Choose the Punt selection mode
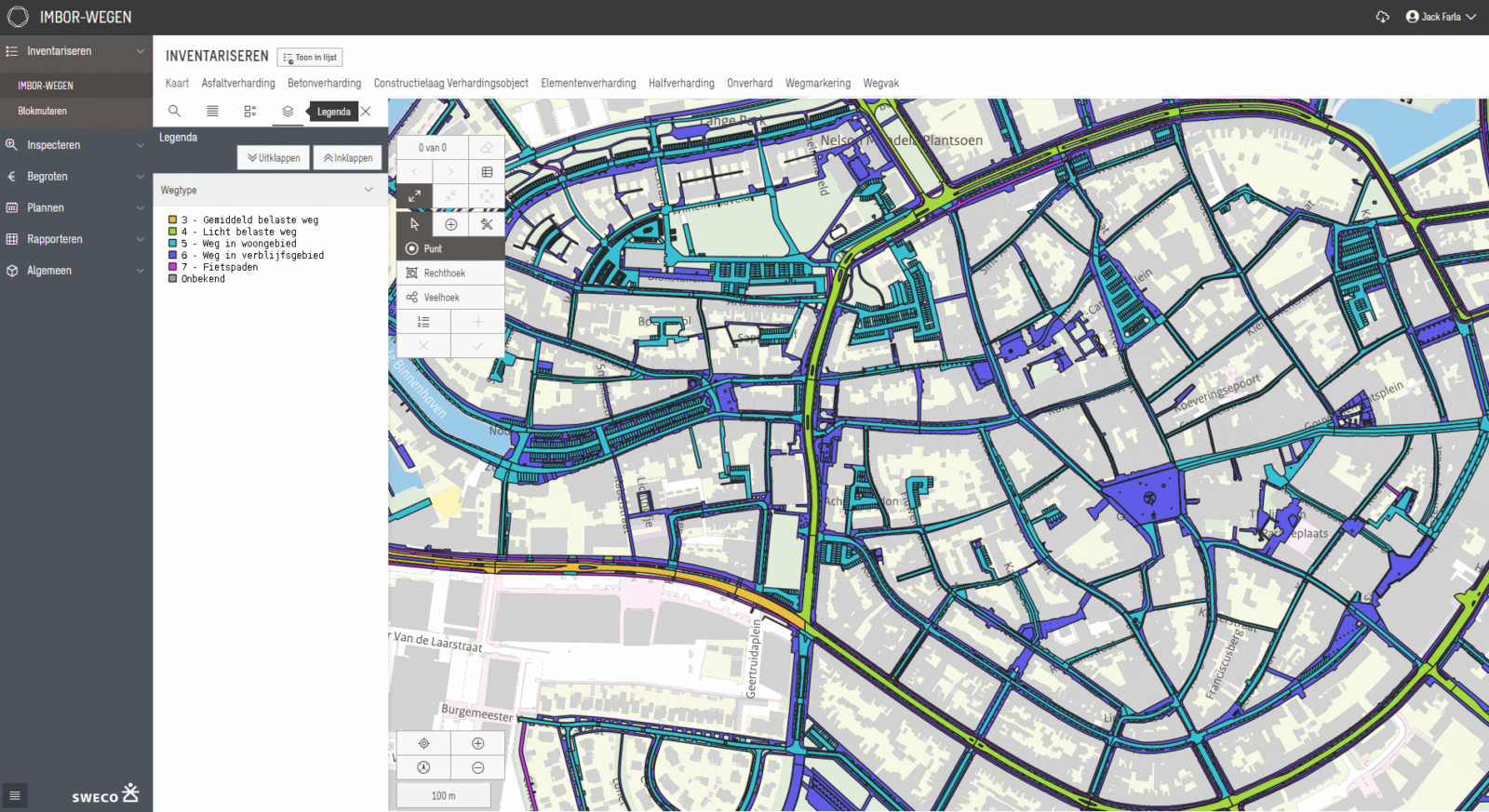Image resolution: width=1489 pixels, height=812 pixels. pyautogui.click(x=450, y=248)
